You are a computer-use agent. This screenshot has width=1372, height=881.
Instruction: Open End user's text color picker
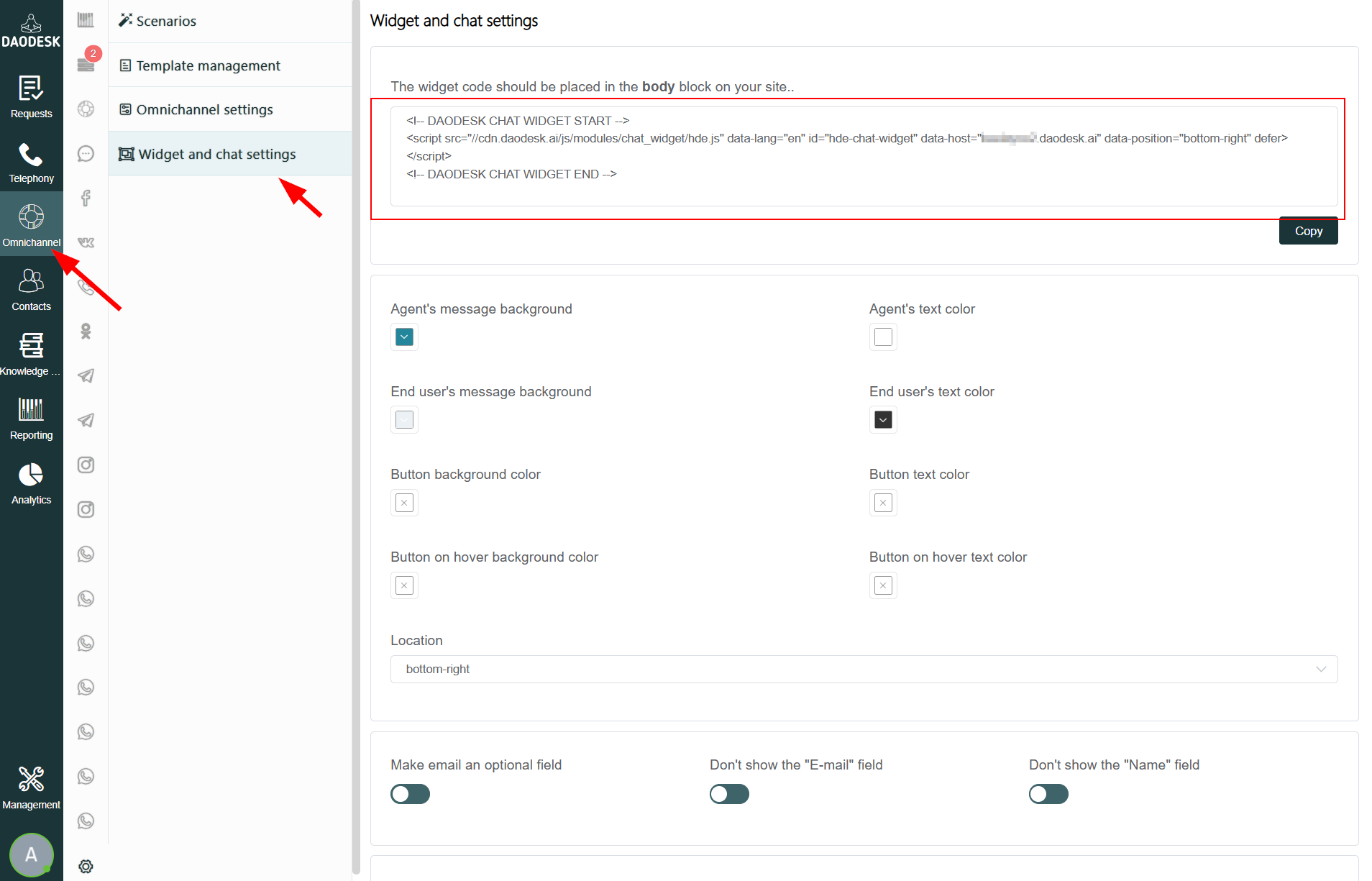(x=883, y=419)
